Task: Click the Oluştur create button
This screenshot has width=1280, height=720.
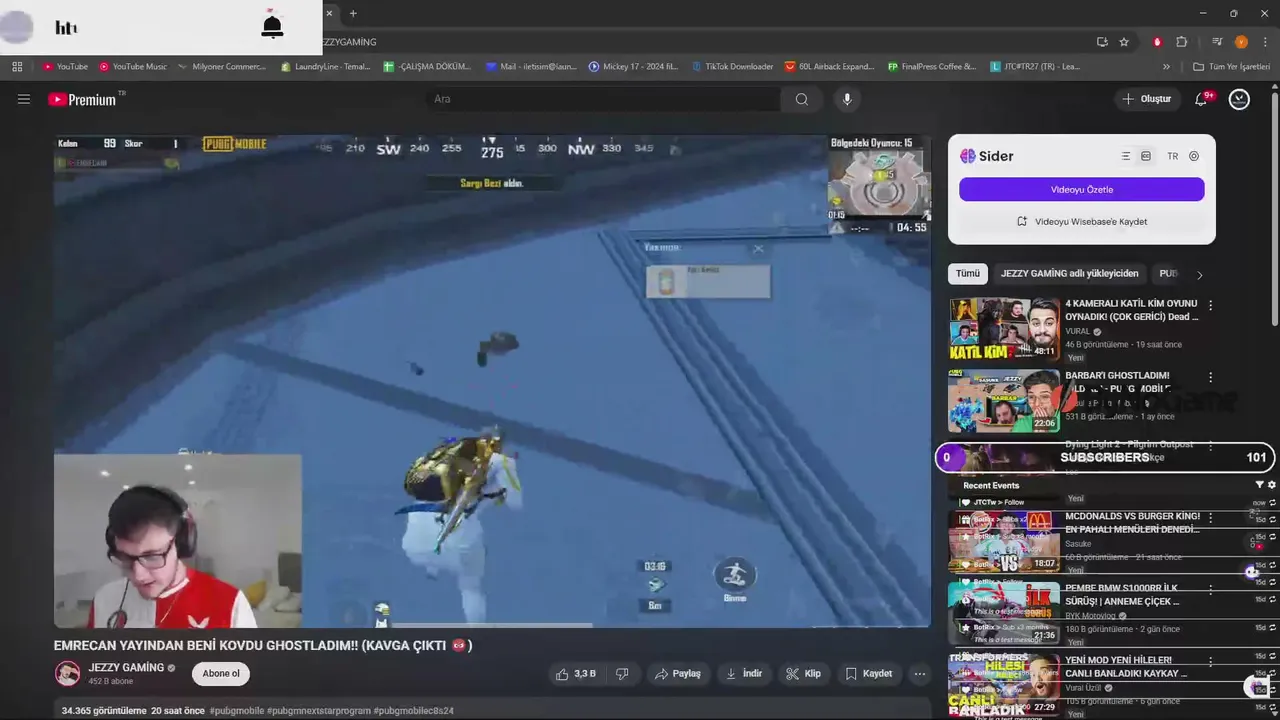Action: [x=1146, y=99]
